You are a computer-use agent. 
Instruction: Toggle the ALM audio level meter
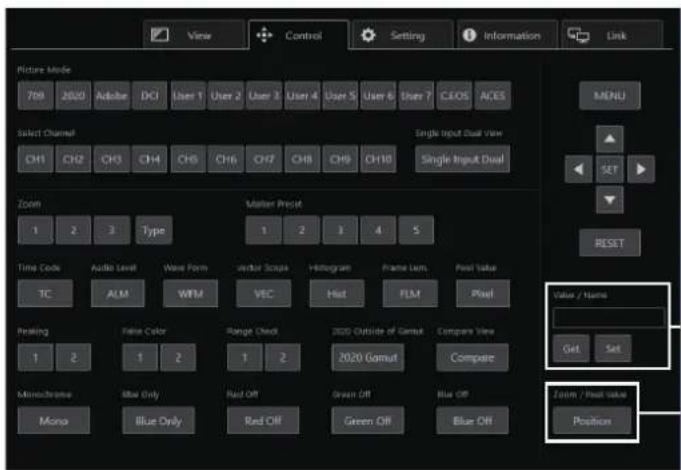coord(118,294)
